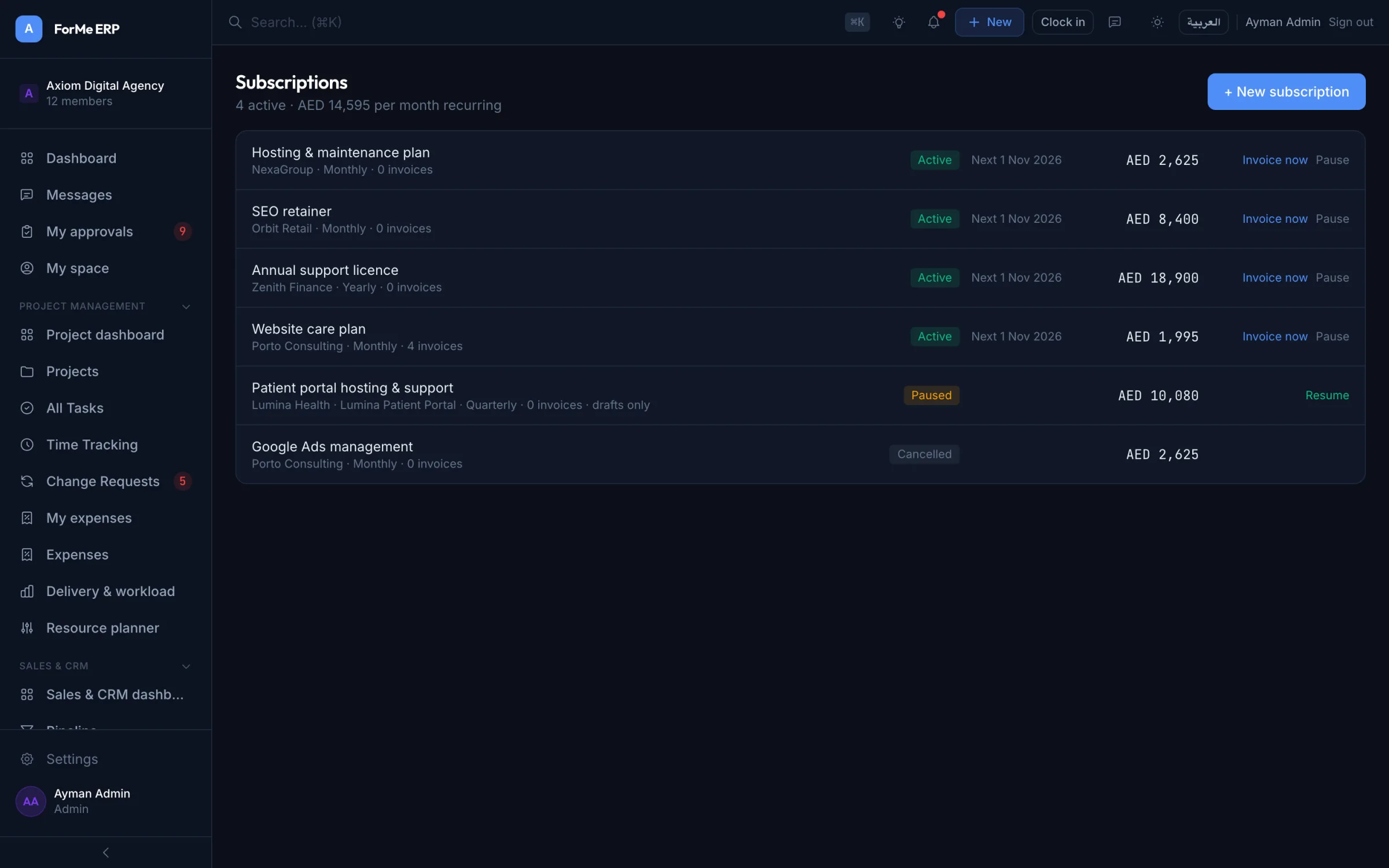Open My expenses
This screenshot has width=1389, height=868.
coord(106,518)
